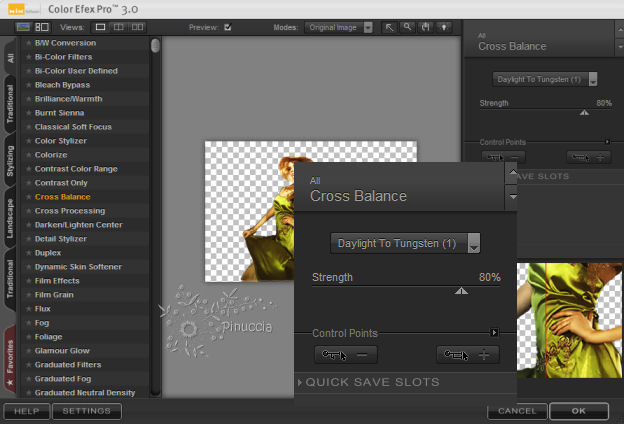Expand Control Points triangle in enlarged panel
This screenshot has height=424, width=624.
(x=494, y=332)
